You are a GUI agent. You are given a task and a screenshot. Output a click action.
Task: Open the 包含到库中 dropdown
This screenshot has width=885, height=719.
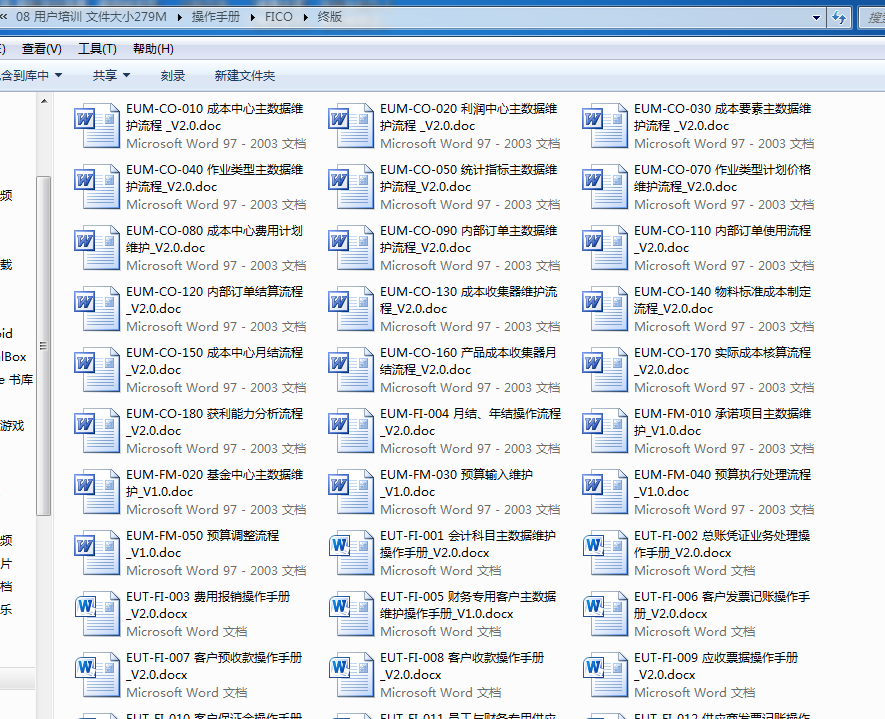click(31, 75)
